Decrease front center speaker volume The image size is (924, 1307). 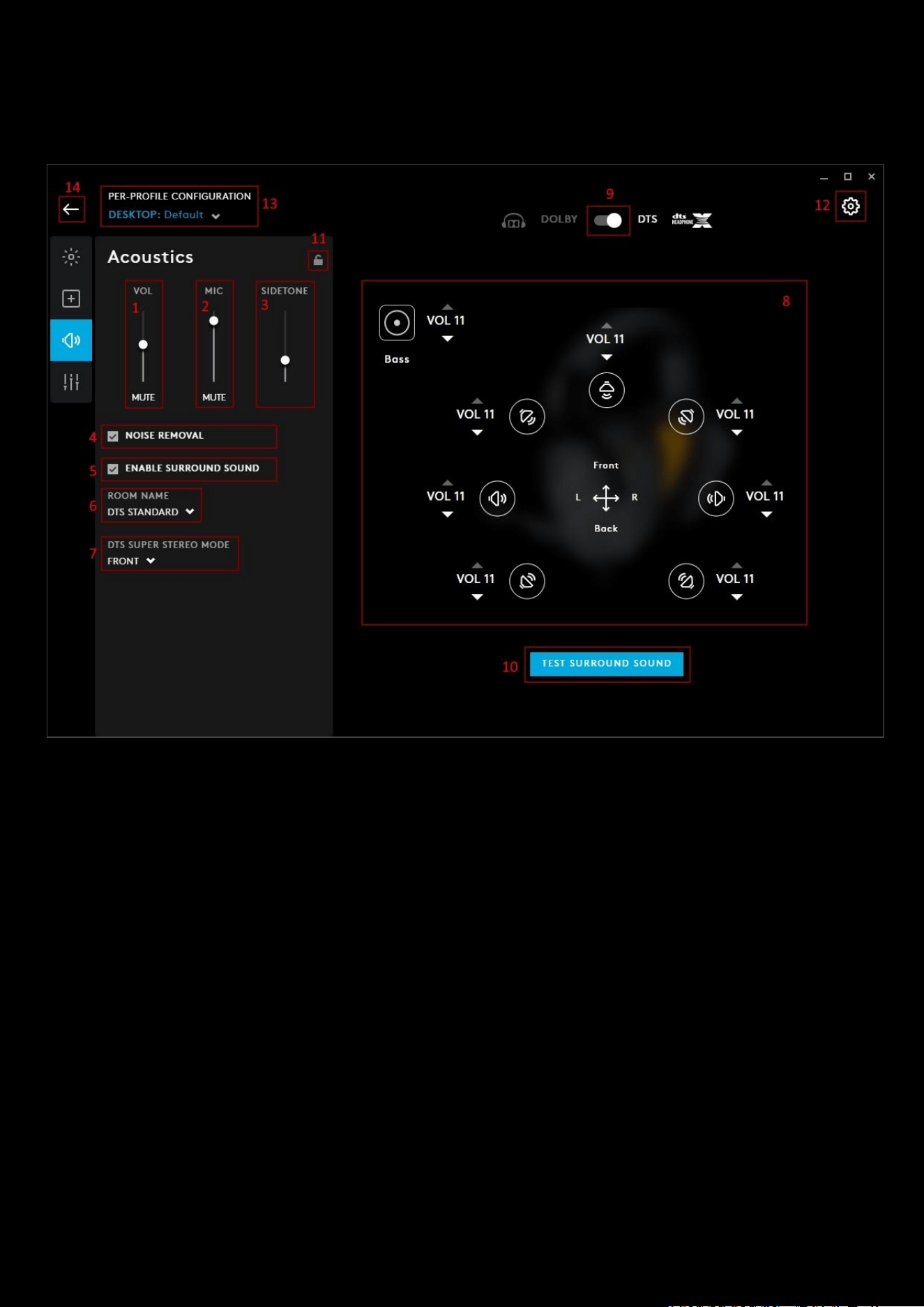607,358
